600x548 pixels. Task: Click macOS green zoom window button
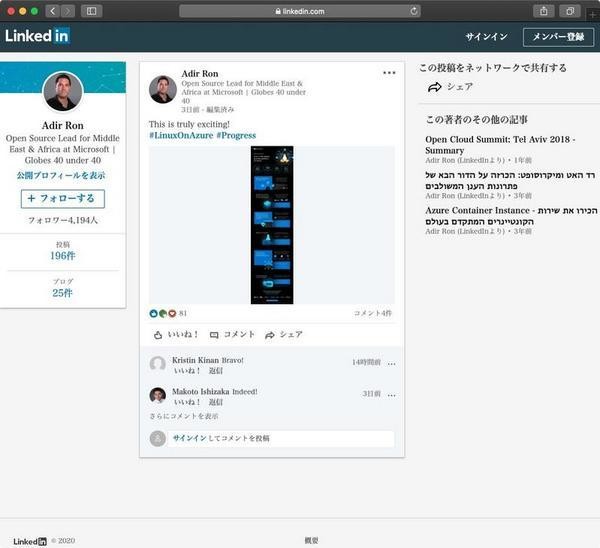click(x=34, y=11)
